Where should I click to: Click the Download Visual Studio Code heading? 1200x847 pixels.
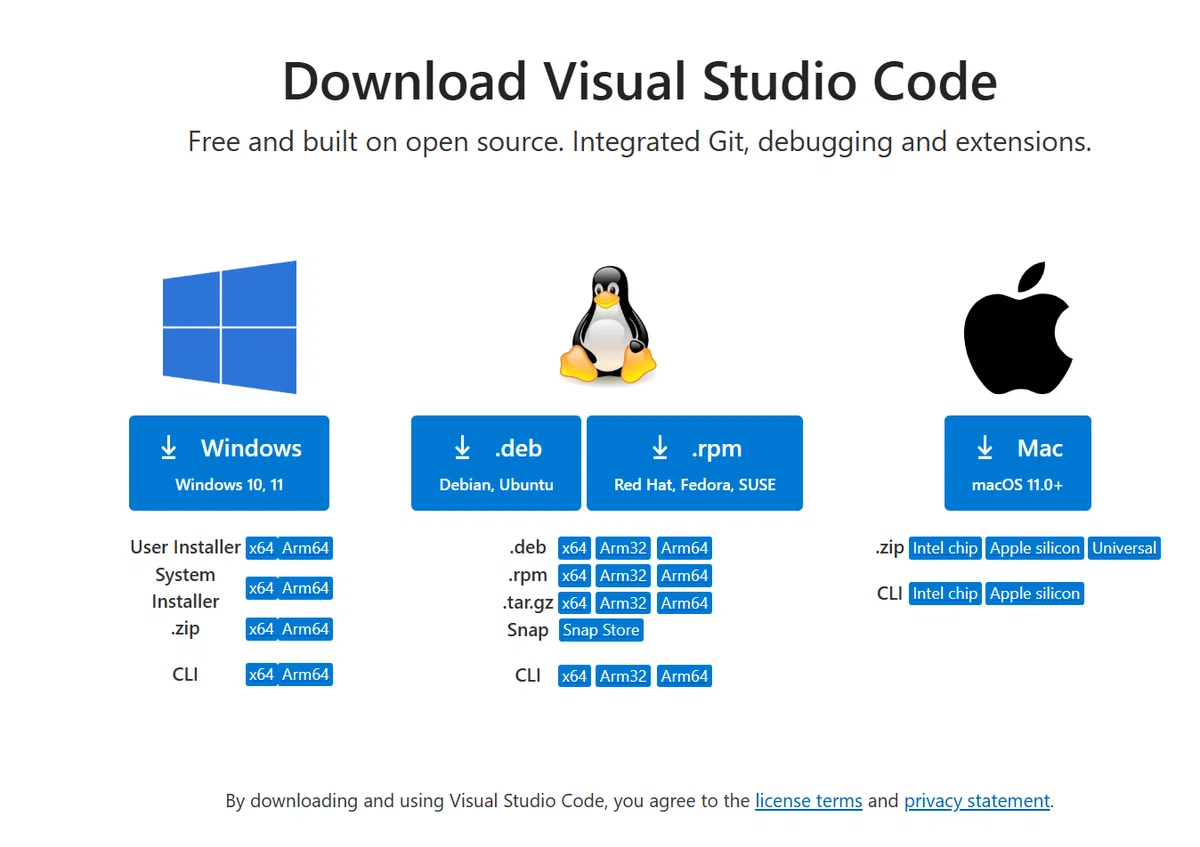tap(640, 81)
